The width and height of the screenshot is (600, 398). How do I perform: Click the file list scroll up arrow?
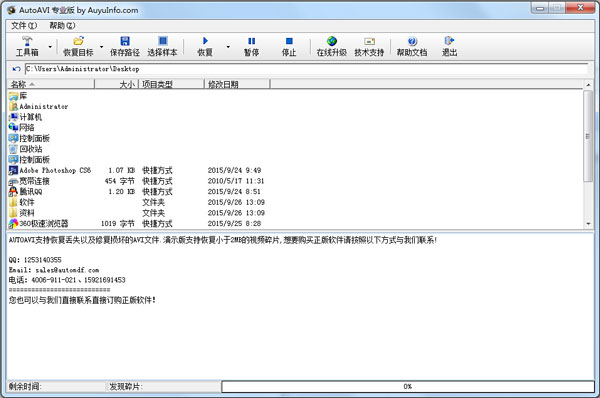click(x=588, y=85)
